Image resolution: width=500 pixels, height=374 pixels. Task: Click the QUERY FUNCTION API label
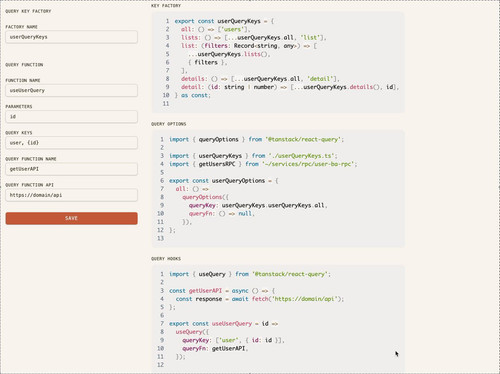pos(29,185)
